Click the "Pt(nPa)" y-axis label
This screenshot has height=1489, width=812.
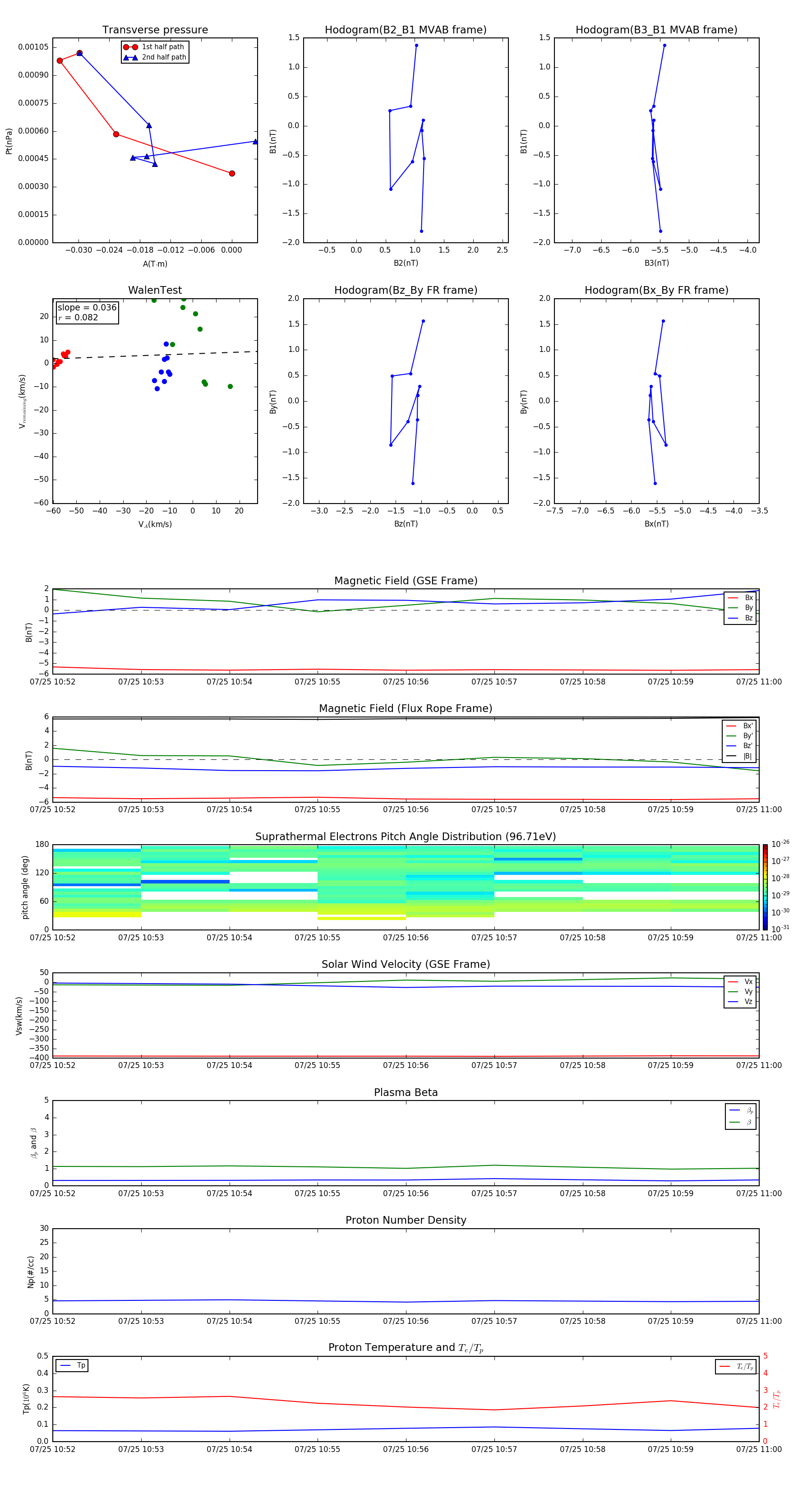click(x=9, y=140)
